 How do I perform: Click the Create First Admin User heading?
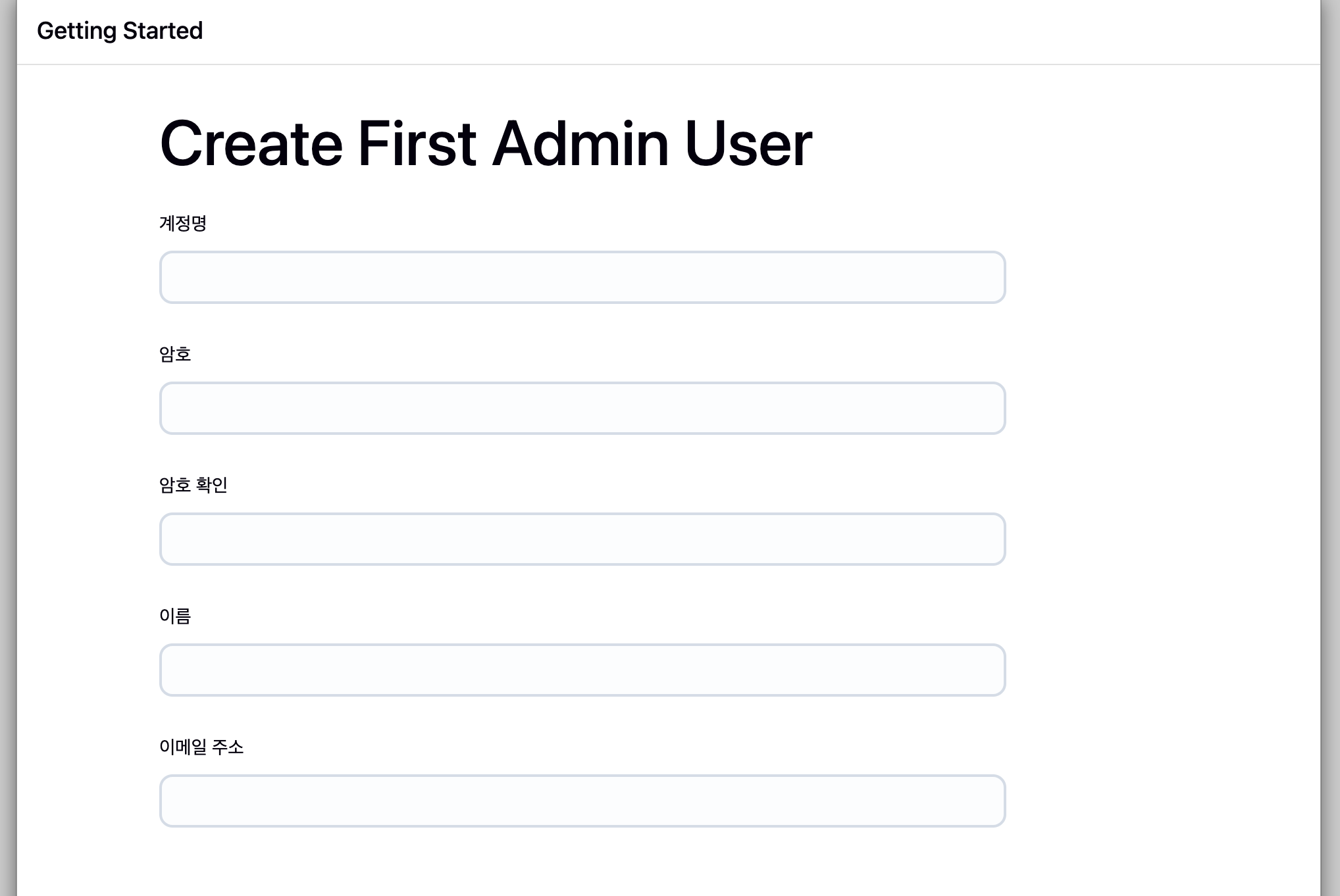pos(486,144)
